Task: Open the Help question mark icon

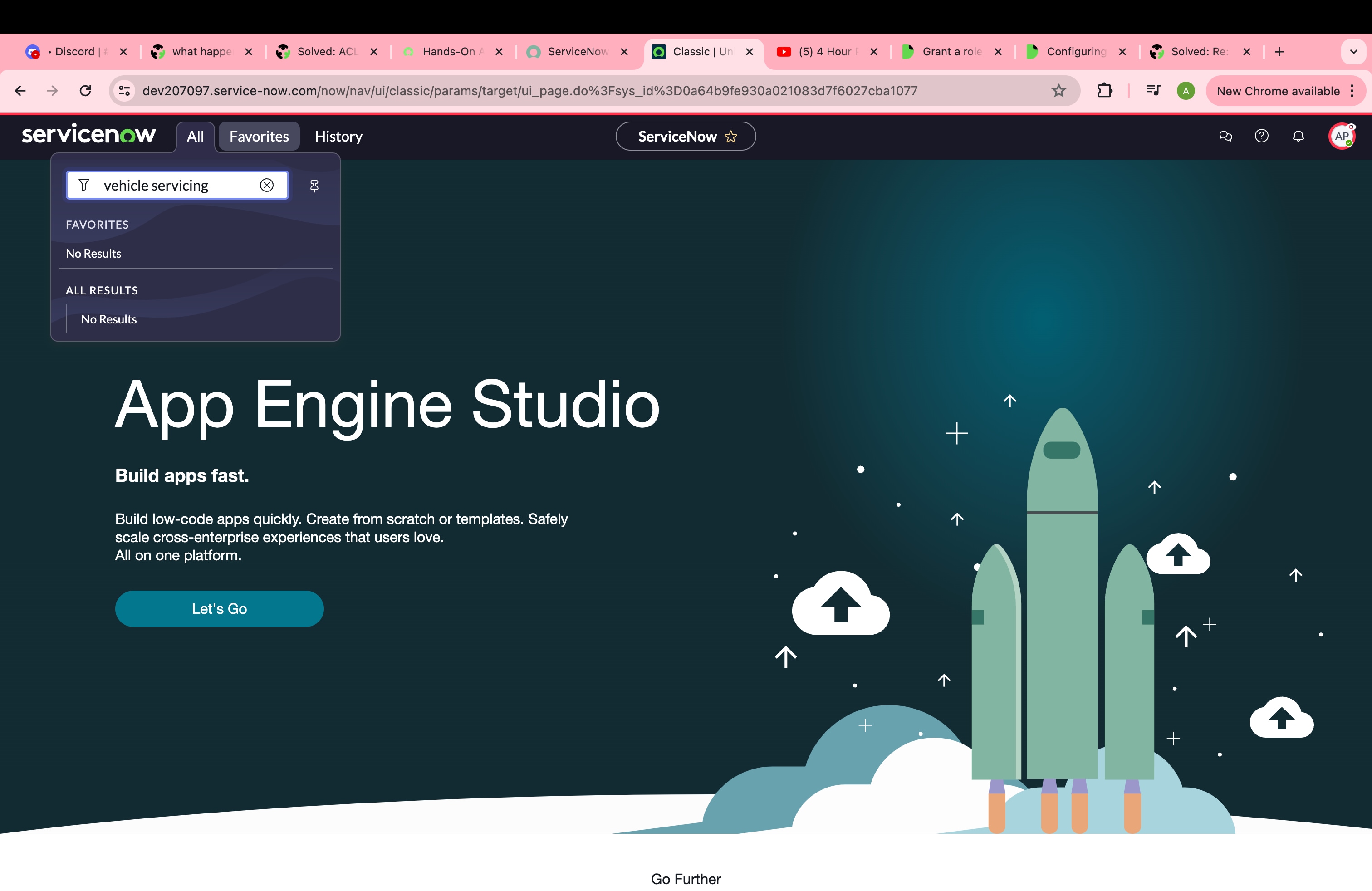Action: [x=1261, y=136]
